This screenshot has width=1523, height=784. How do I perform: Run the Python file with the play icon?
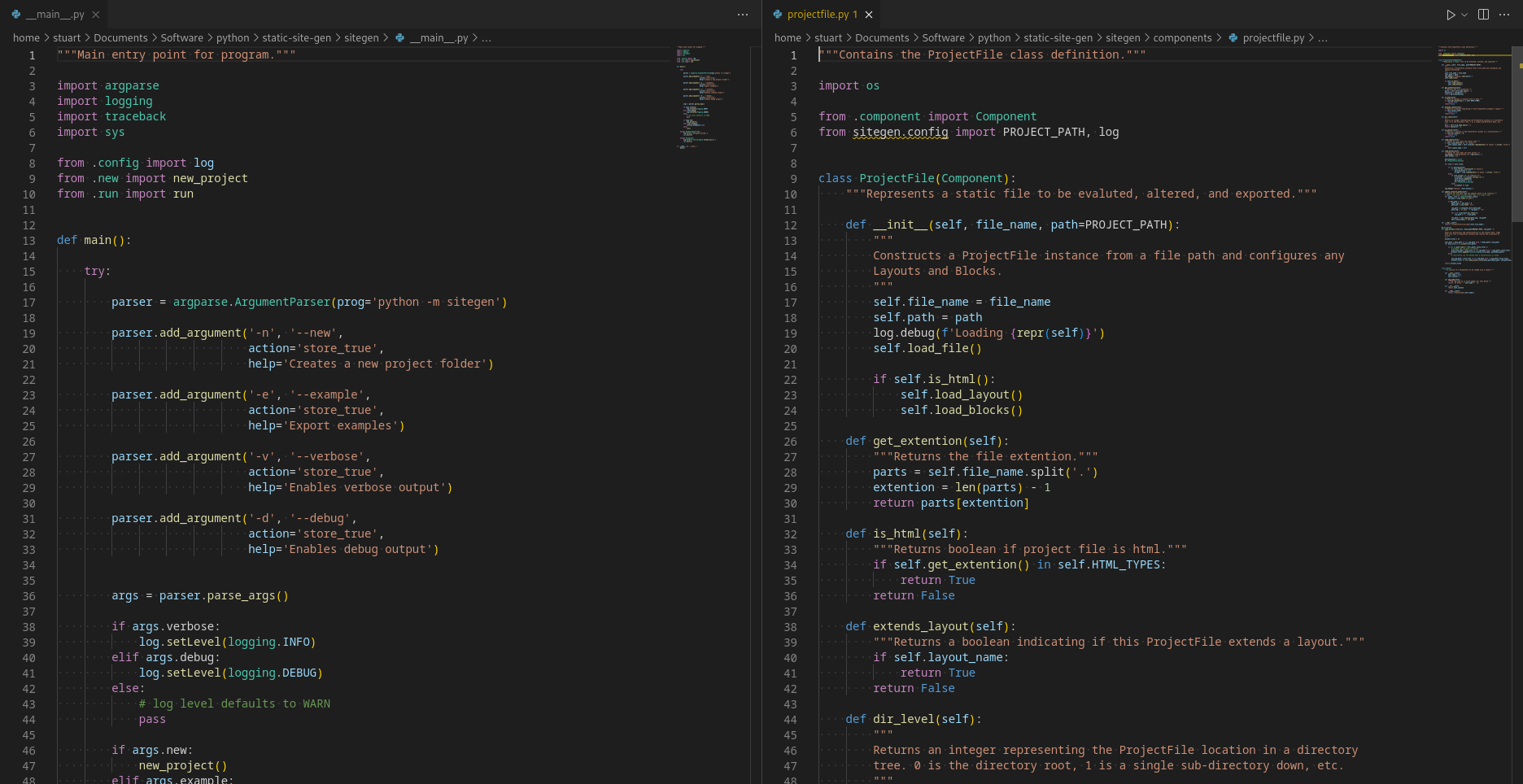tap(1451, 15)
